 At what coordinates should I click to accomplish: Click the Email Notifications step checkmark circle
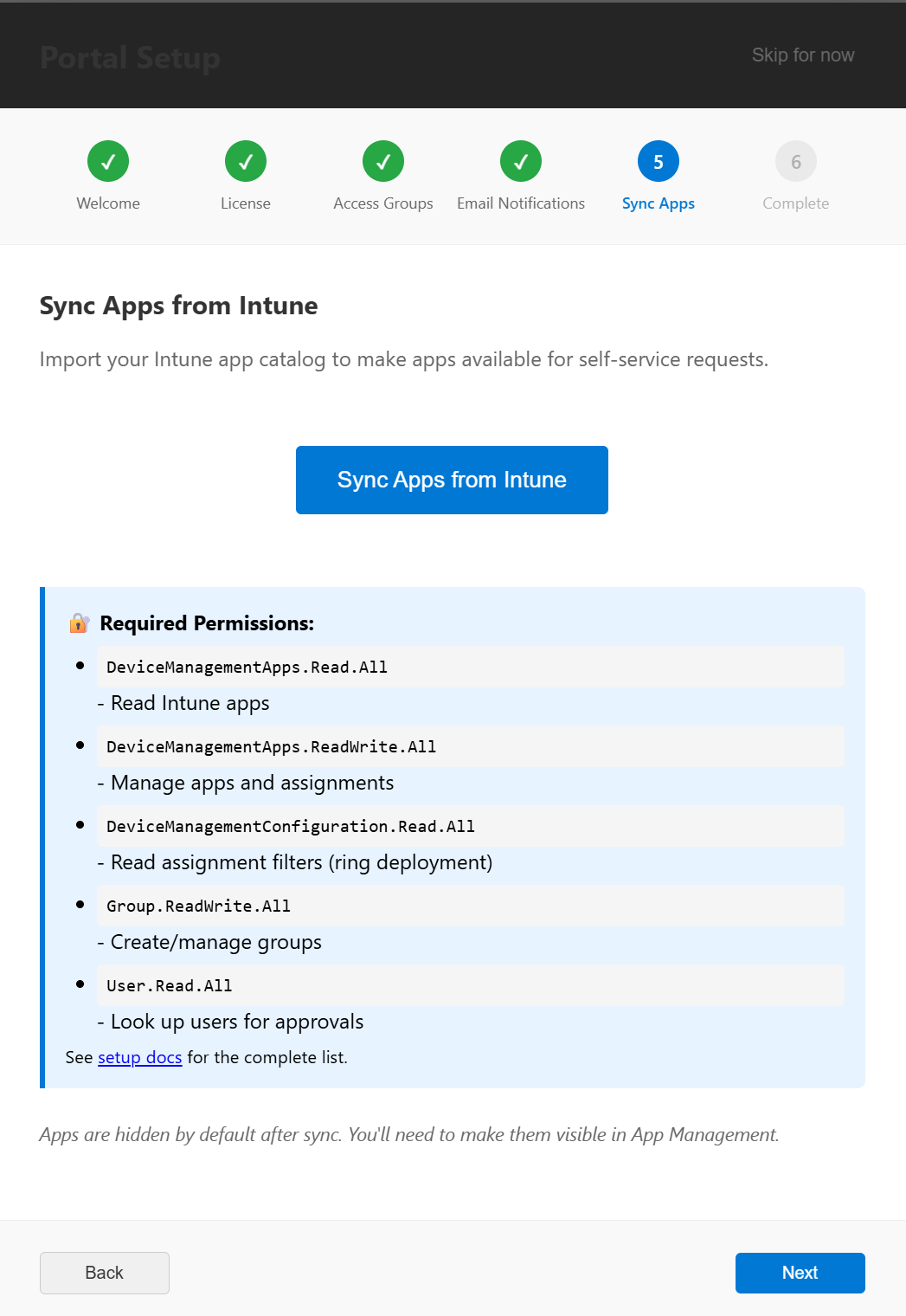[521, 161]
